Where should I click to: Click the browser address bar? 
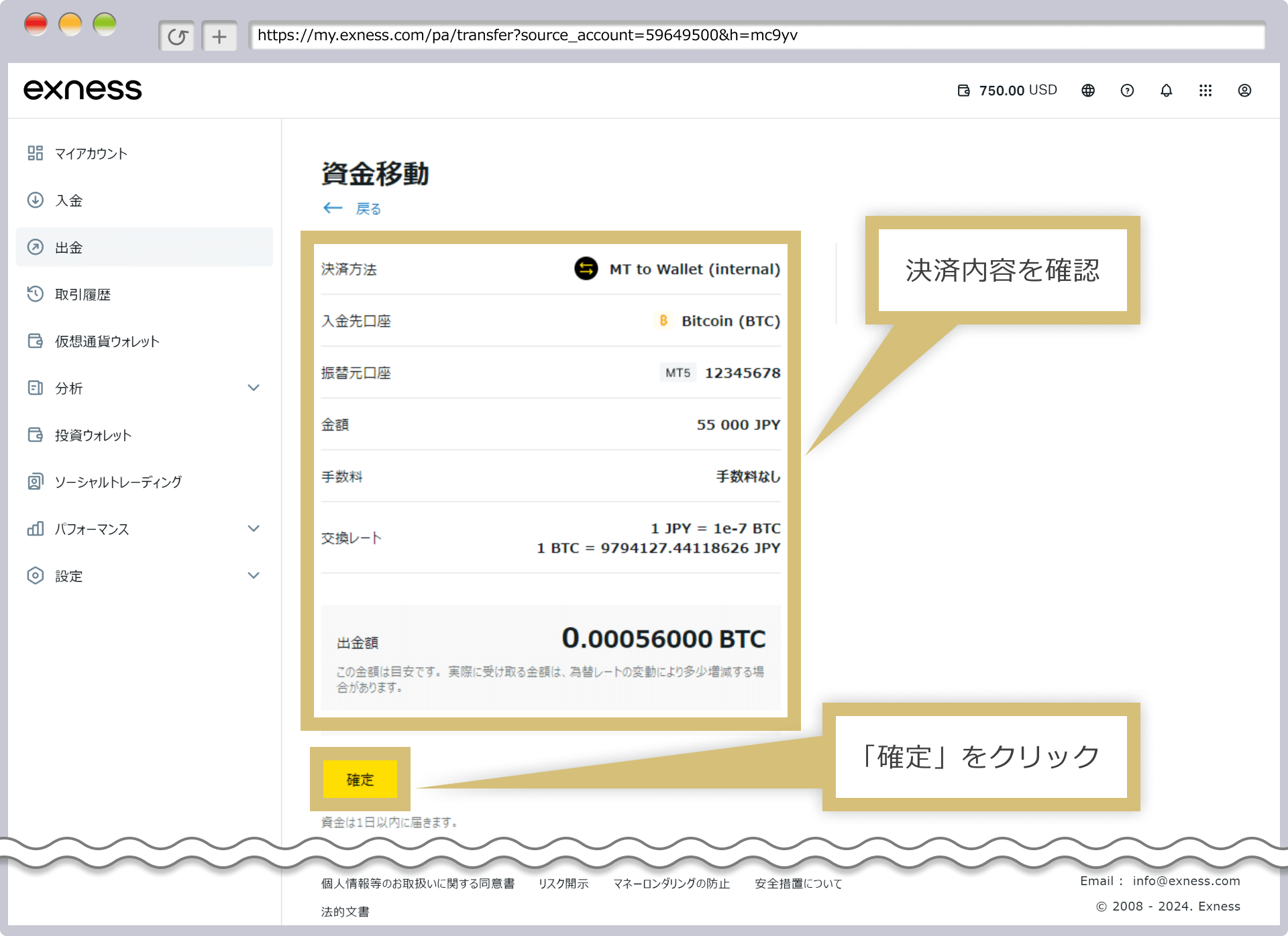click(757, 36)
